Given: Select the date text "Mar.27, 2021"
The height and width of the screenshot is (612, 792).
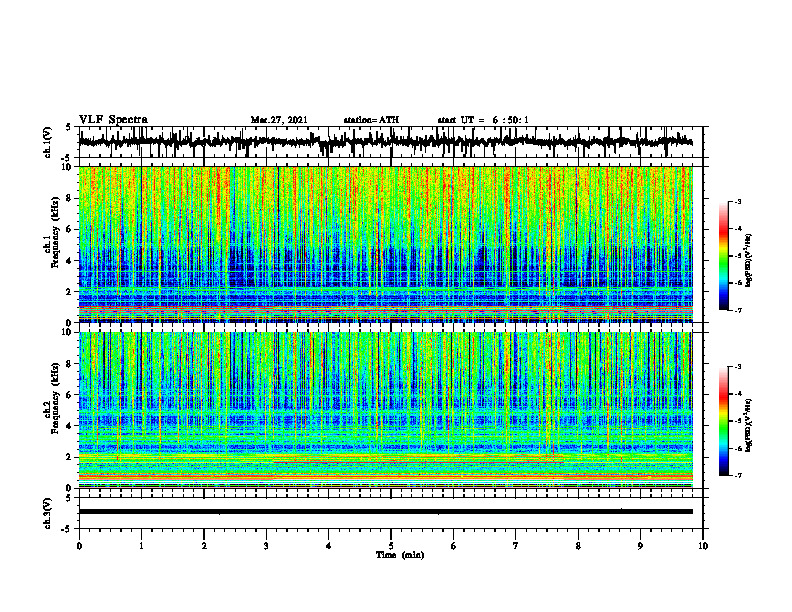Looking at the screenshot, I should (x=279, y=120).
